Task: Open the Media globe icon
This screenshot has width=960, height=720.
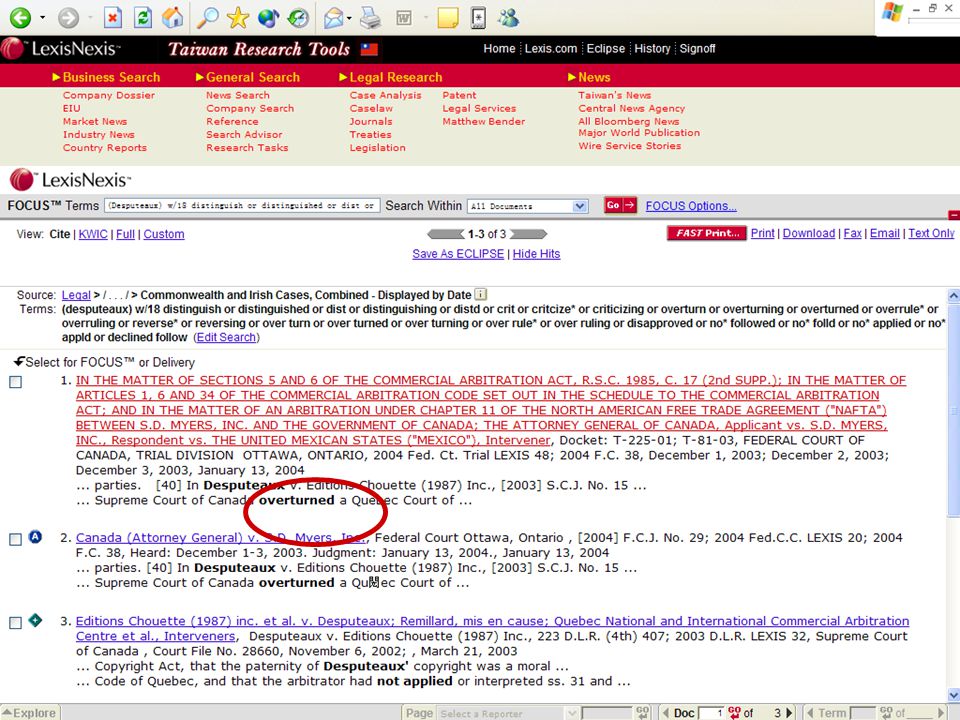Action: point(268,18)
